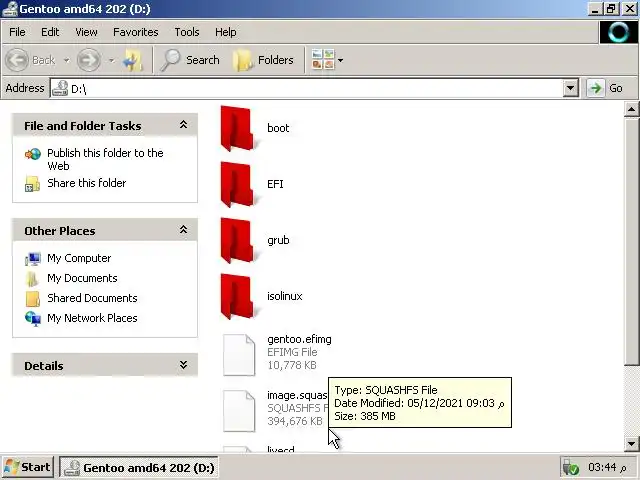The height and width of the screenshot is (480, 640).
Task: Click the boot folder name
Action: click(278, 128)
